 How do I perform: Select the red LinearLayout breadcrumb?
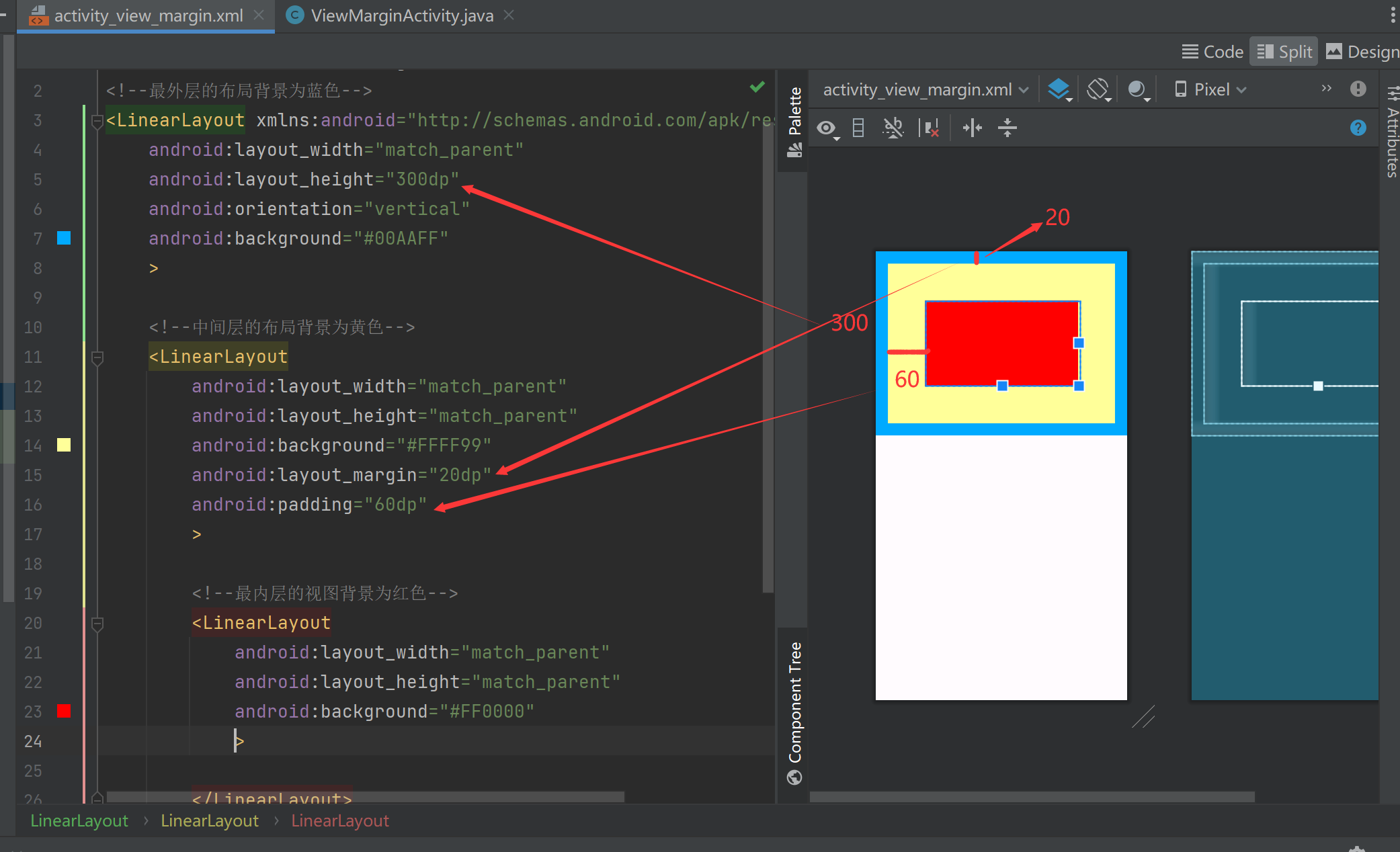click(340, 820)
